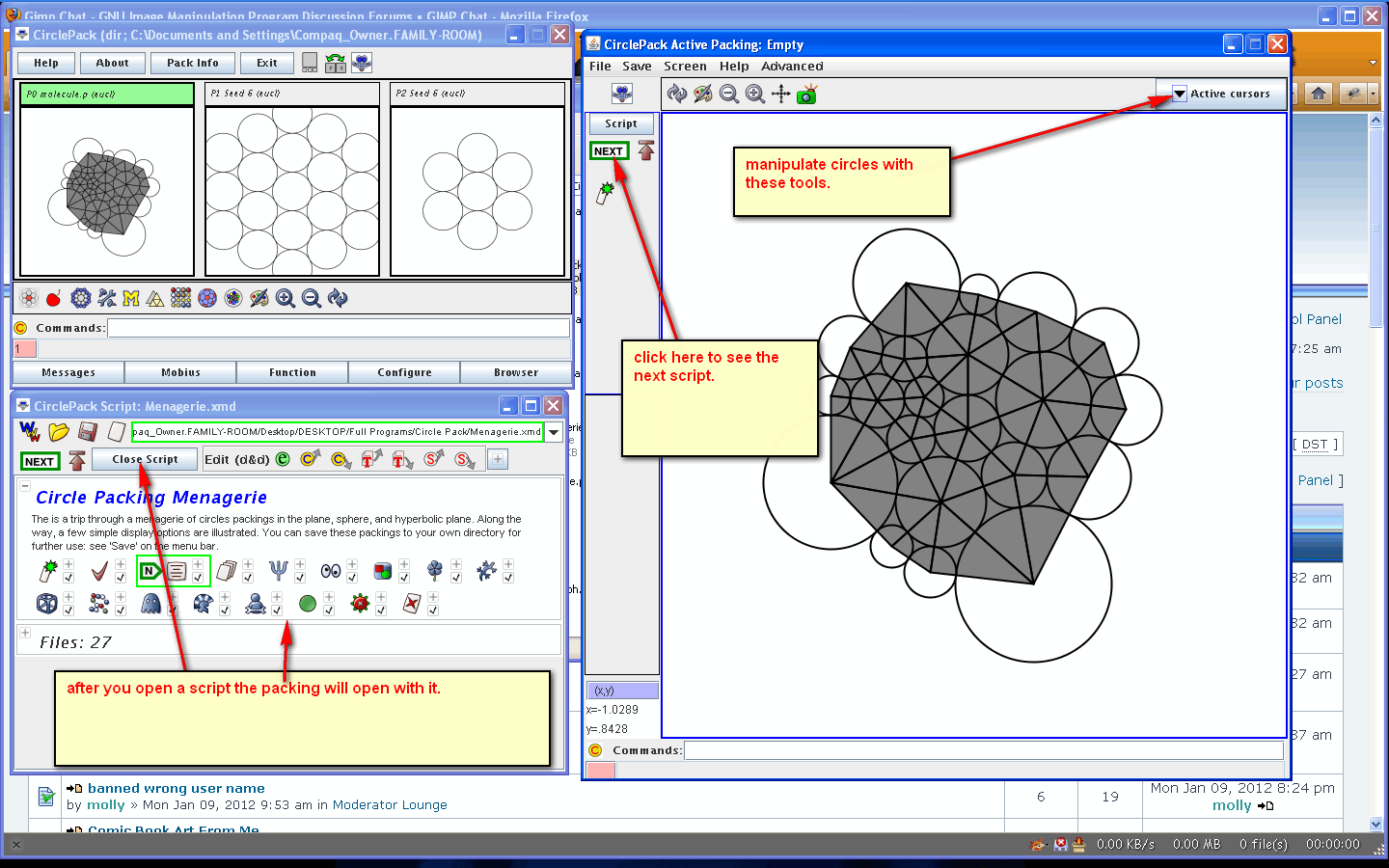Expand the plus beside the snowflake icon

[508, 564]
